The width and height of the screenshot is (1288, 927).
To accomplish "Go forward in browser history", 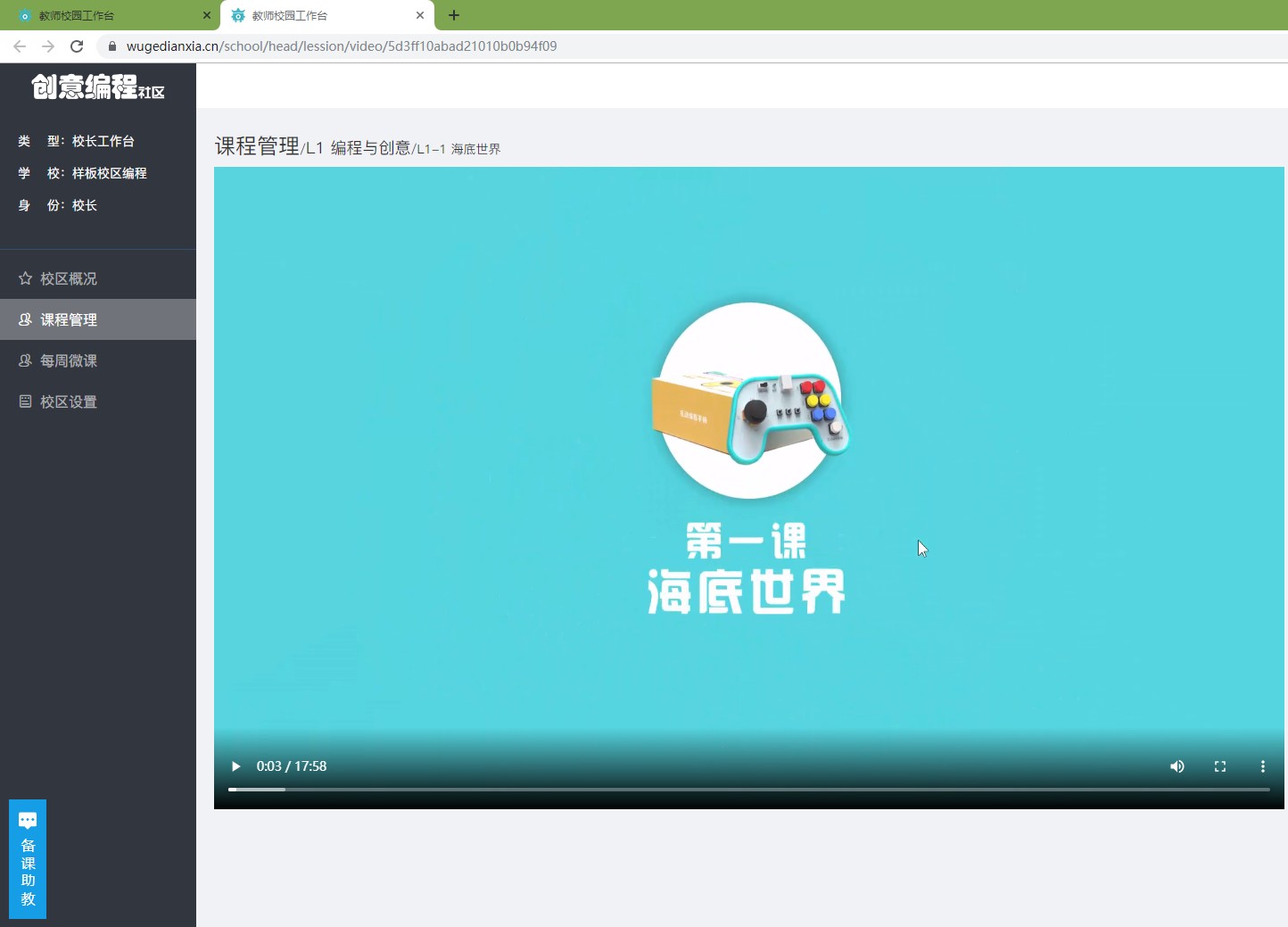I will coord(48,46).
